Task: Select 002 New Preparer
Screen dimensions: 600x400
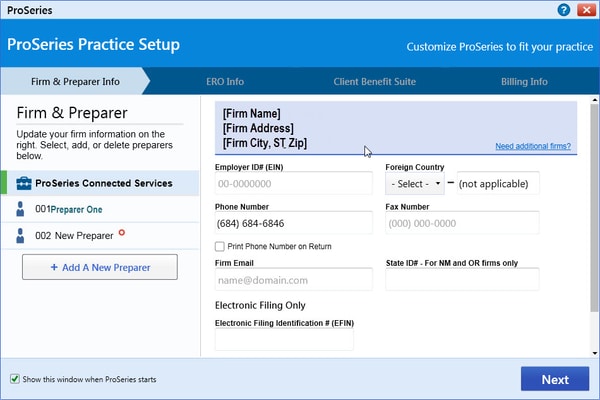Action: coord(100,235)
